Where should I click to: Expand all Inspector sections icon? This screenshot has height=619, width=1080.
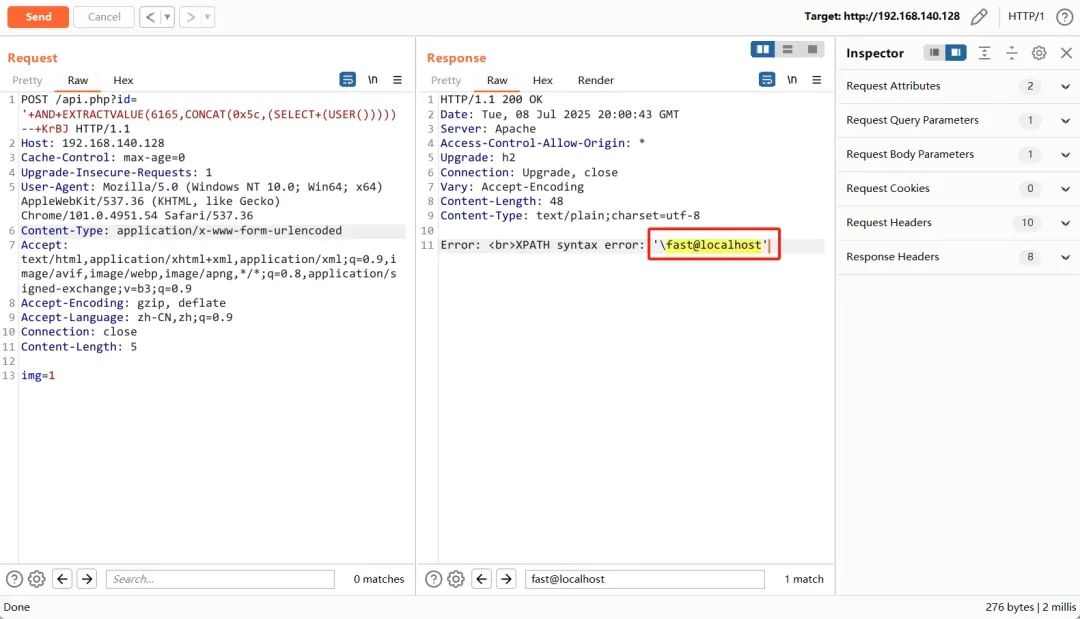[984, 53]
